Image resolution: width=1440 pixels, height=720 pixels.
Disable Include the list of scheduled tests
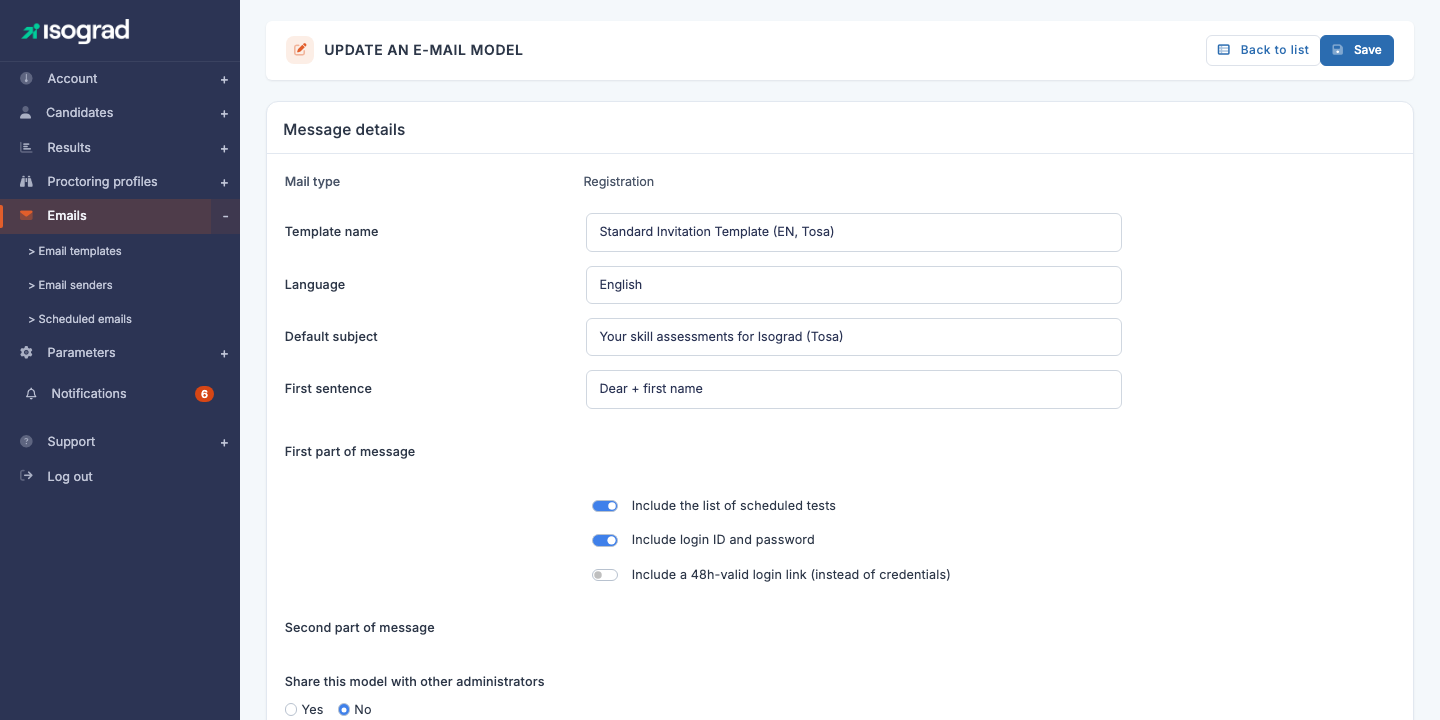[605, 506]
